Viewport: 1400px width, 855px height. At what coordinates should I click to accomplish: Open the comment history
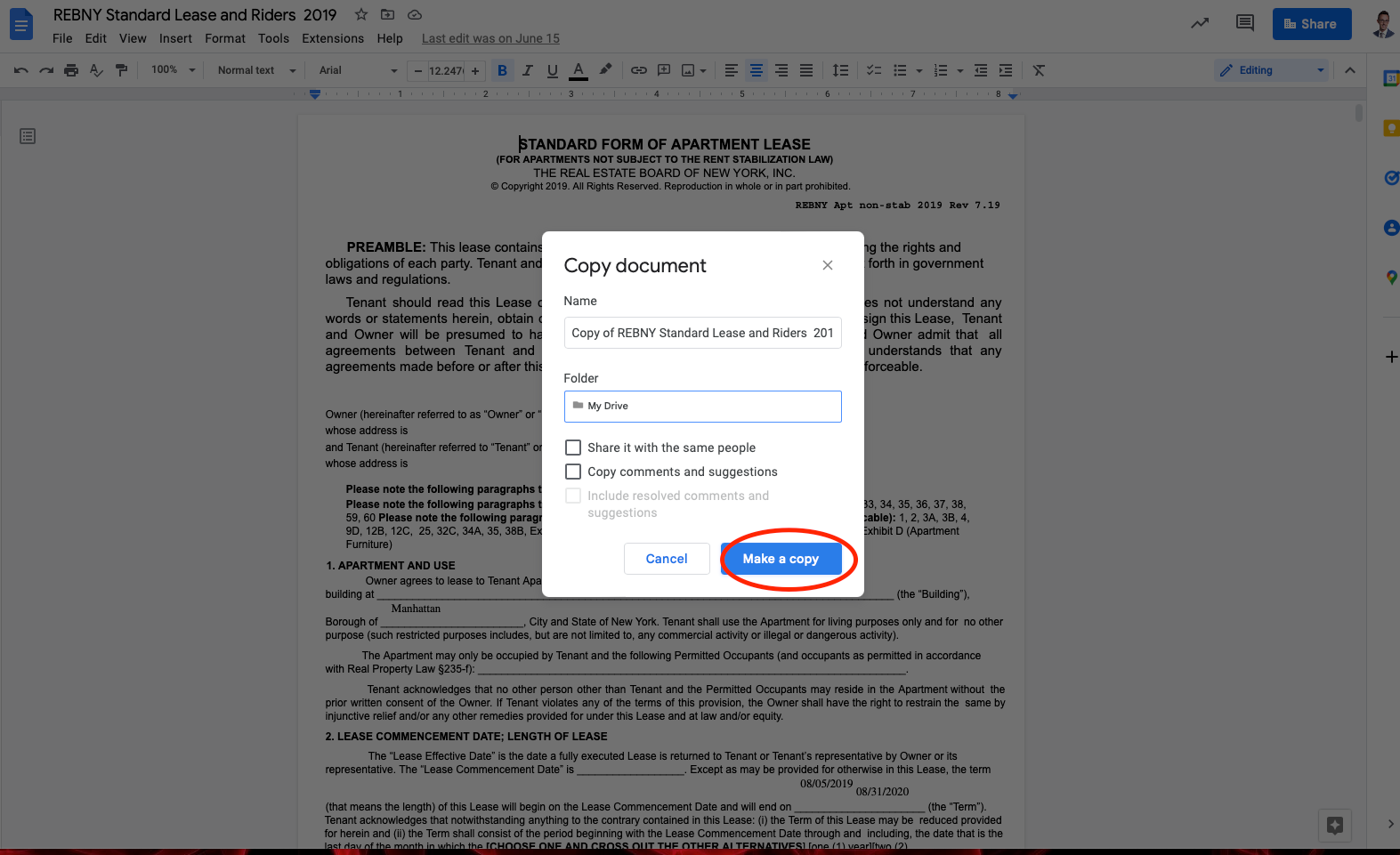1245,24
